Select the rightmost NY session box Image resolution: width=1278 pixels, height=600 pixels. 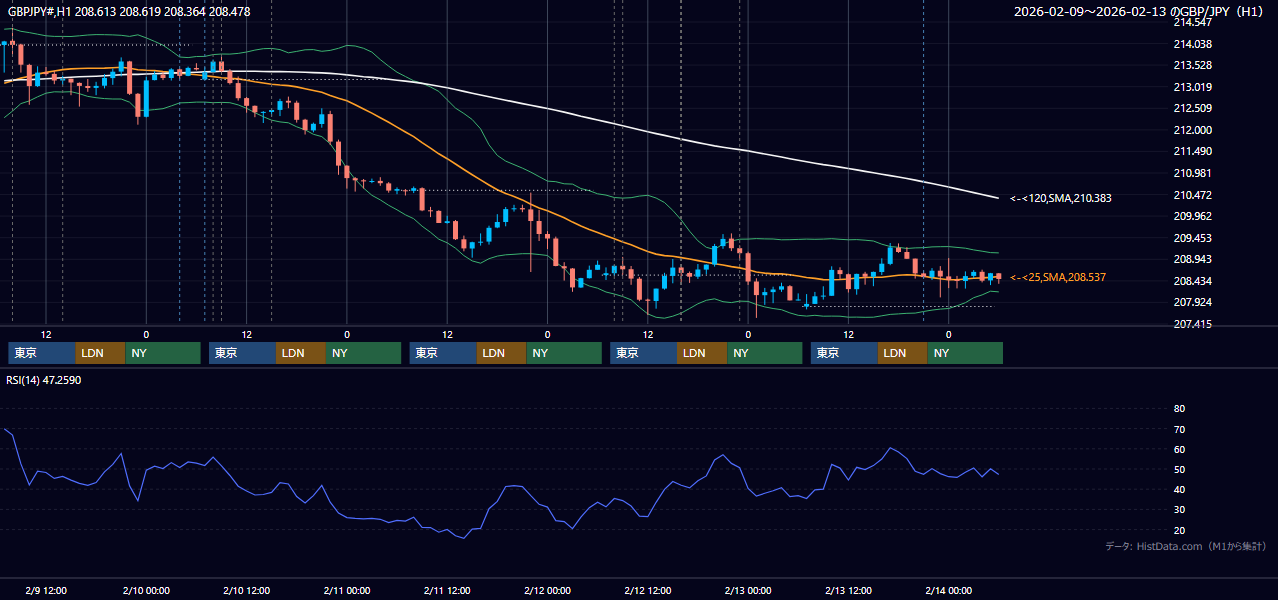[x=965, y=353]
